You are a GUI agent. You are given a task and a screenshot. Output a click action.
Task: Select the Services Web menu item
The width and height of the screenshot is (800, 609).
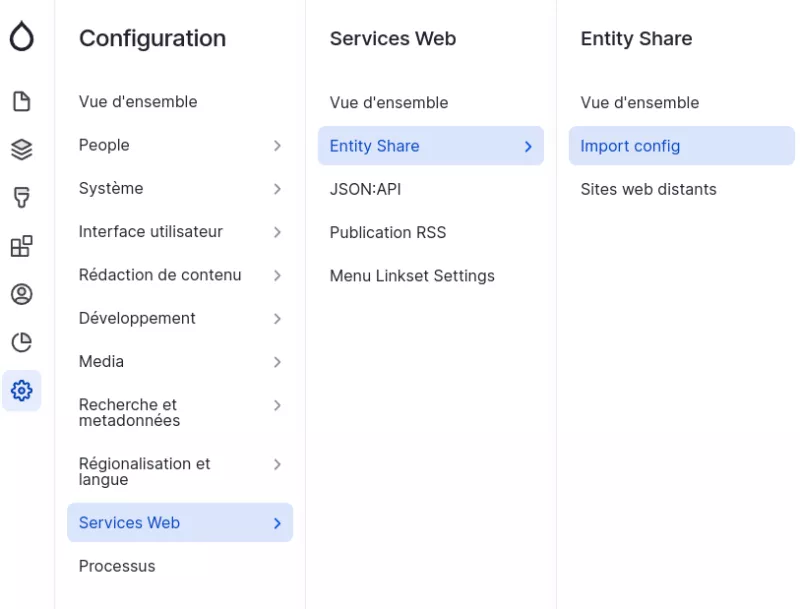point(180,522)
